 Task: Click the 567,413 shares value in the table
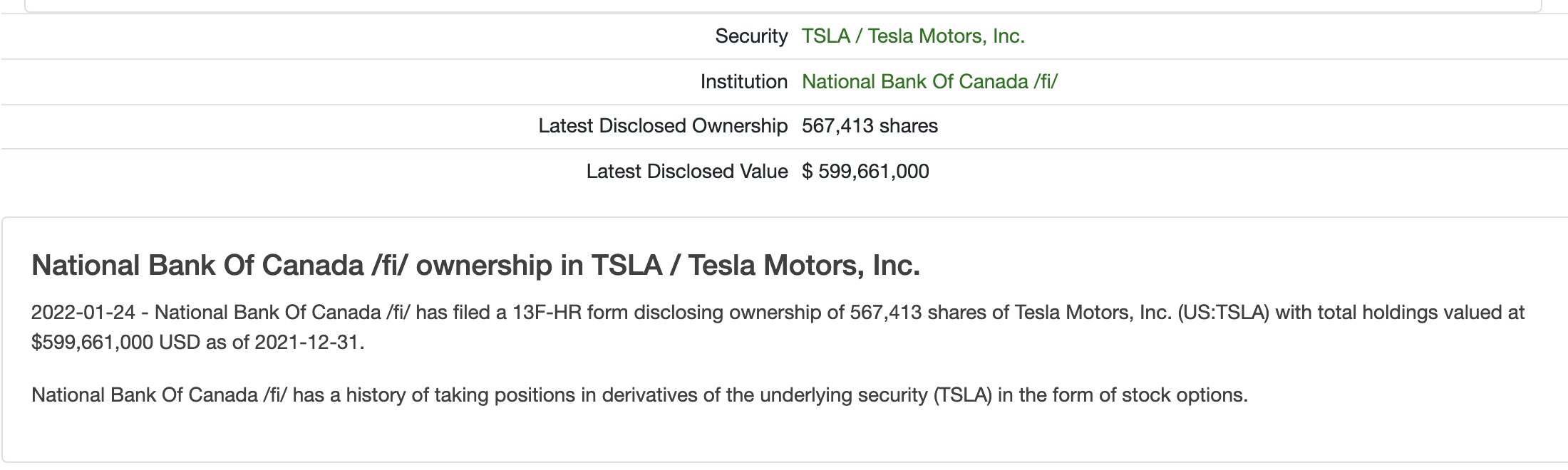(869, 126)
